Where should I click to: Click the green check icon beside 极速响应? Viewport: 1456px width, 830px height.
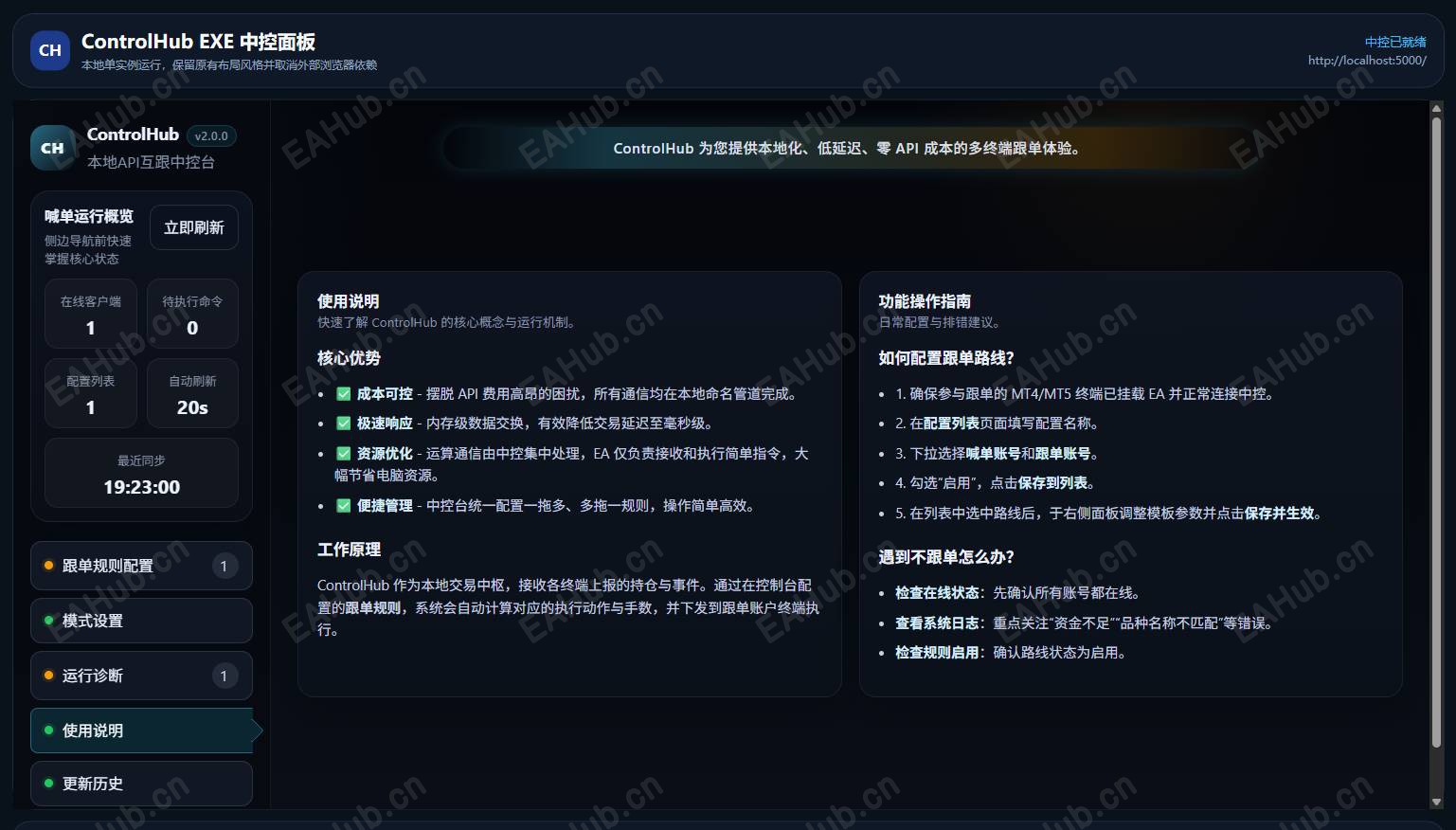pos(344,423)
